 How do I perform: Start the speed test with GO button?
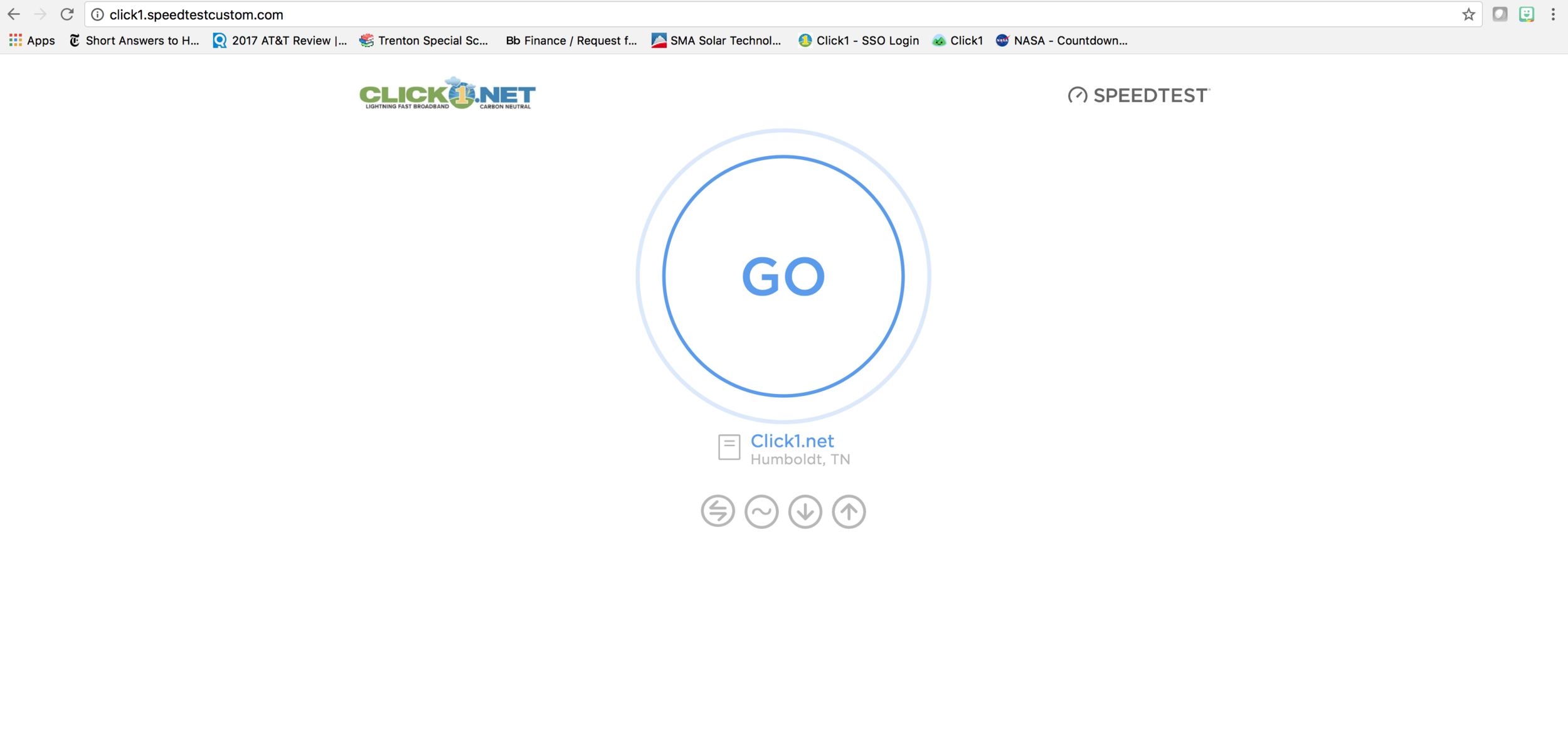(x=783, y=276)
